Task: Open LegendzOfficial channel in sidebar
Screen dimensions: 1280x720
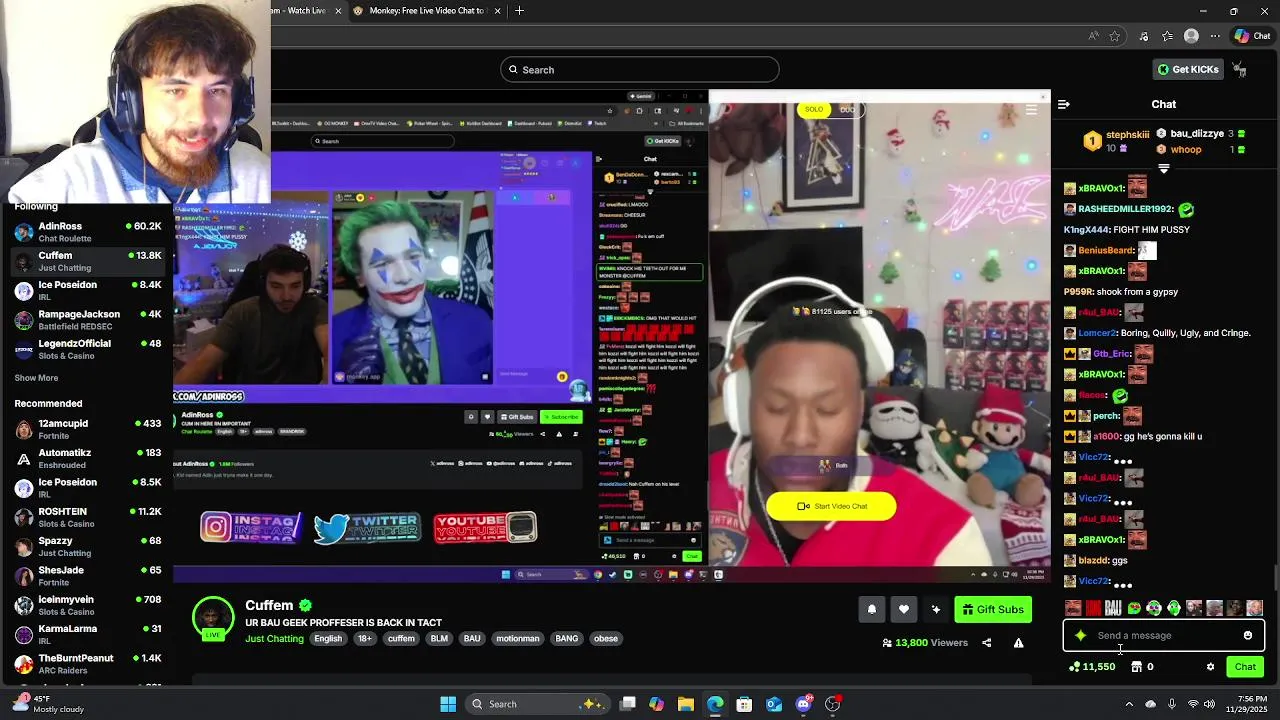Action: [x=87, y=349]
